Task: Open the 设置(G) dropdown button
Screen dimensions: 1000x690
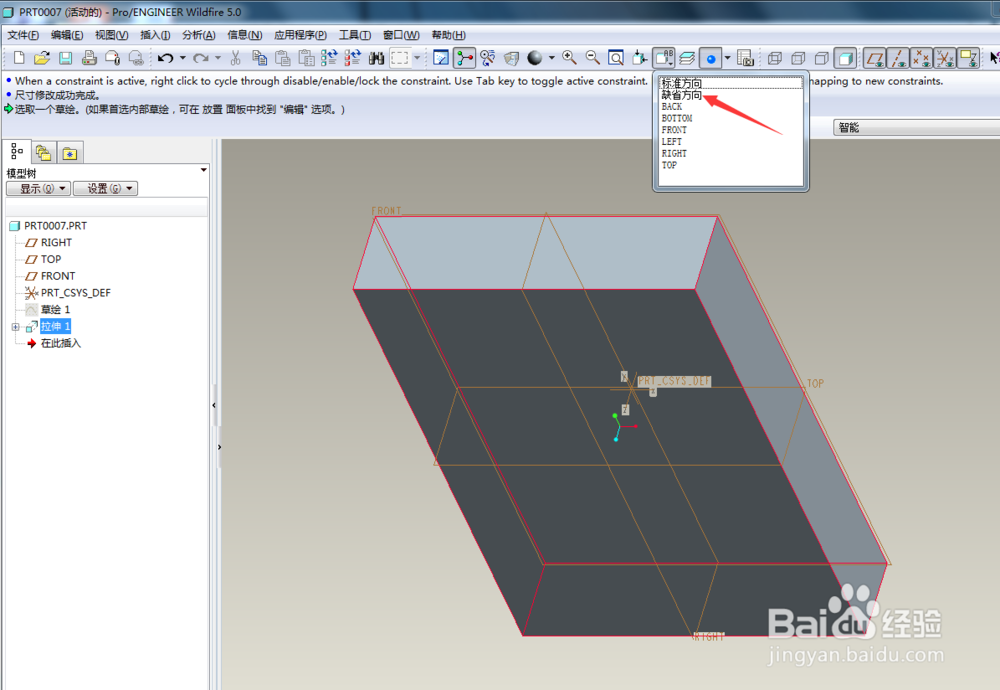Action: coord(105,188)
